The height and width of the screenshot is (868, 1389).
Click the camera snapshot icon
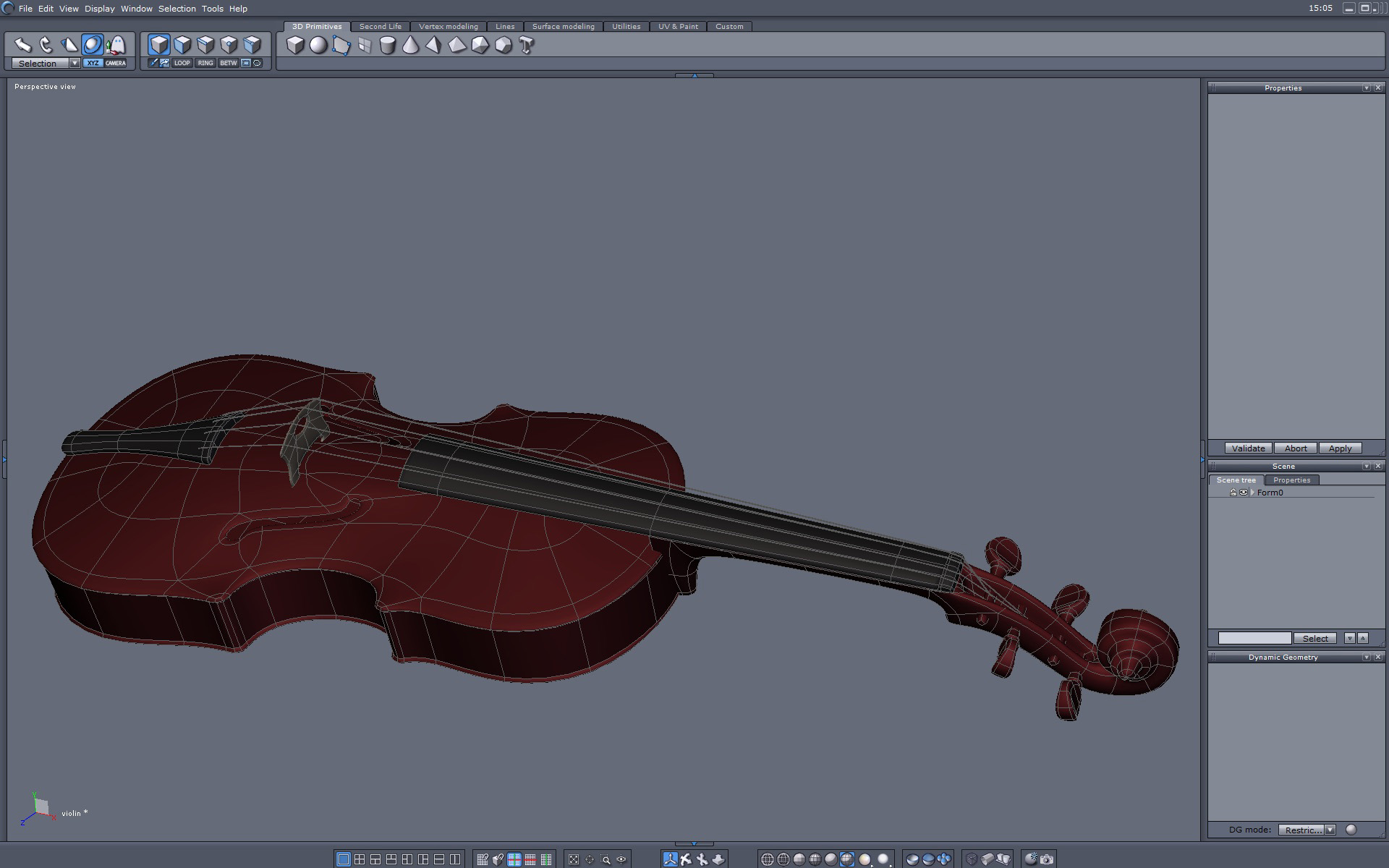(1047, 859)
